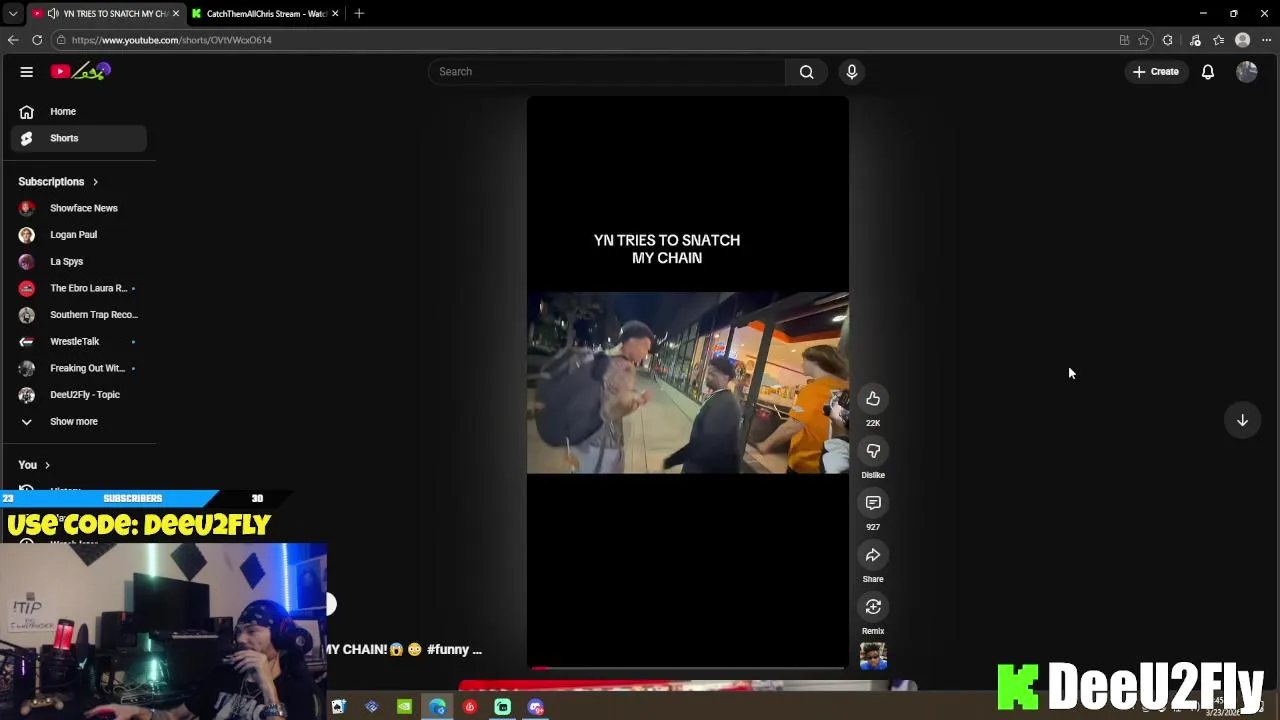Open Logan Paul subscription
The image size is (1280, 720).
coord(79,235)
